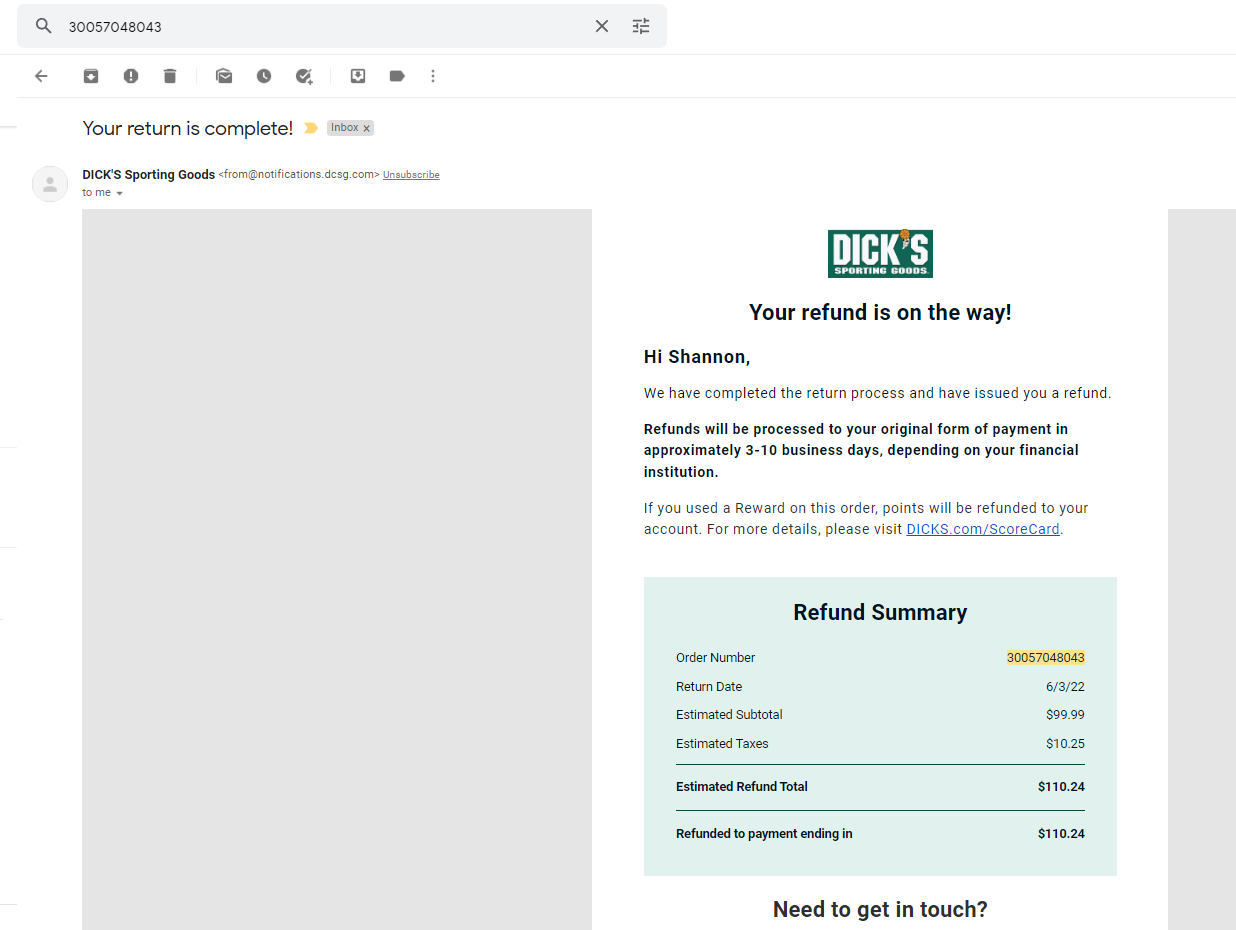Open the Move to menu

coord(358,76)
